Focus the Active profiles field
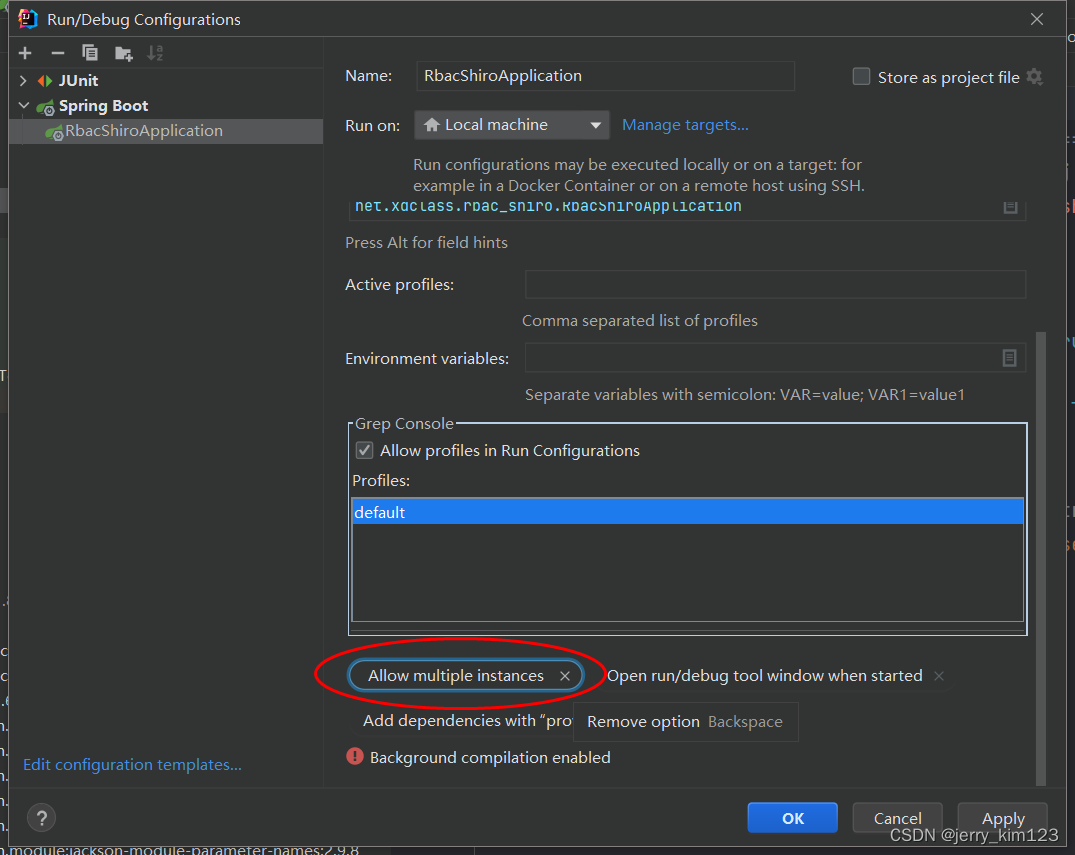The height and width of the screenshot is (855, 1075). (775, 285)
